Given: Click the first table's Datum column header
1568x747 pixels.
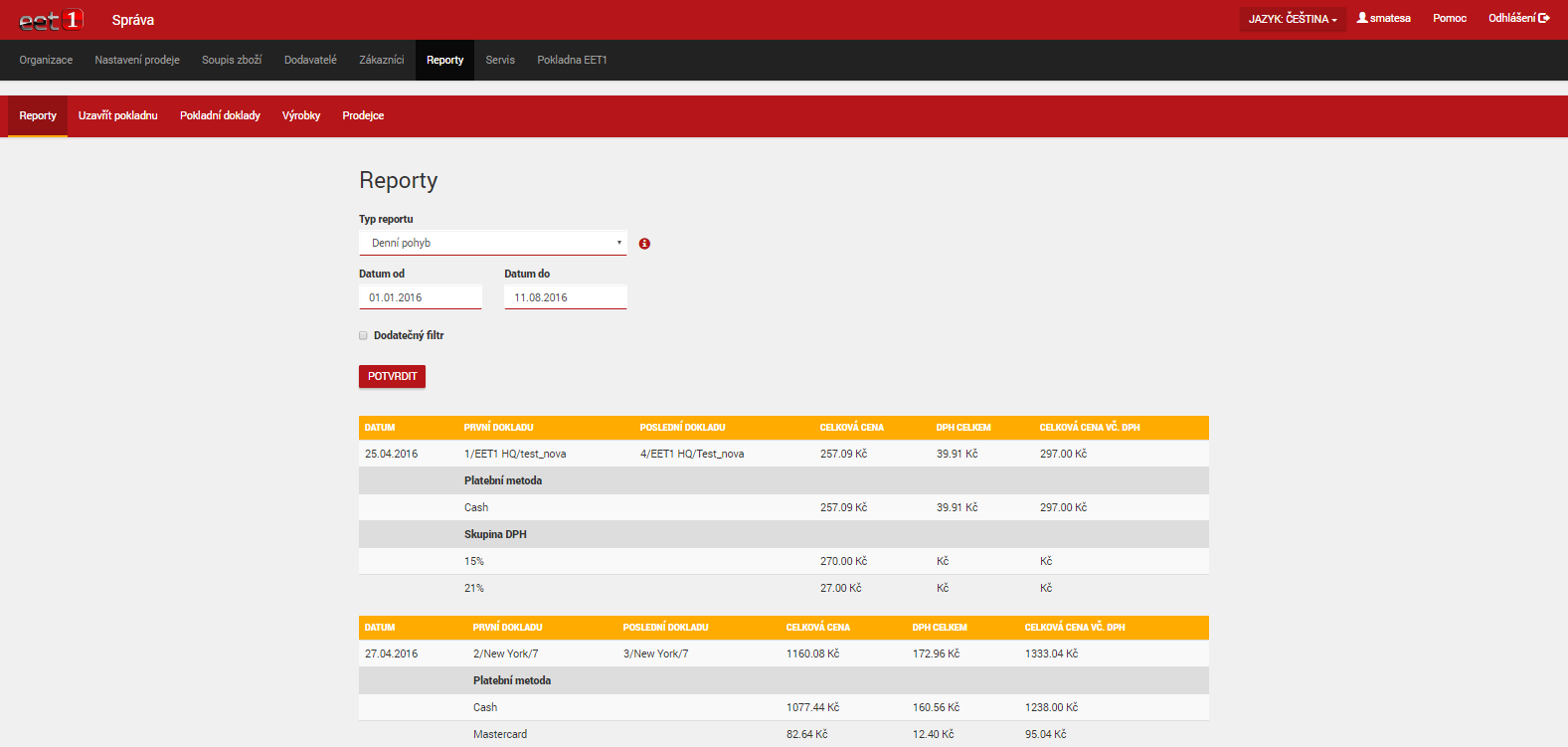Looking at the screenshot, I should [380, 428].
